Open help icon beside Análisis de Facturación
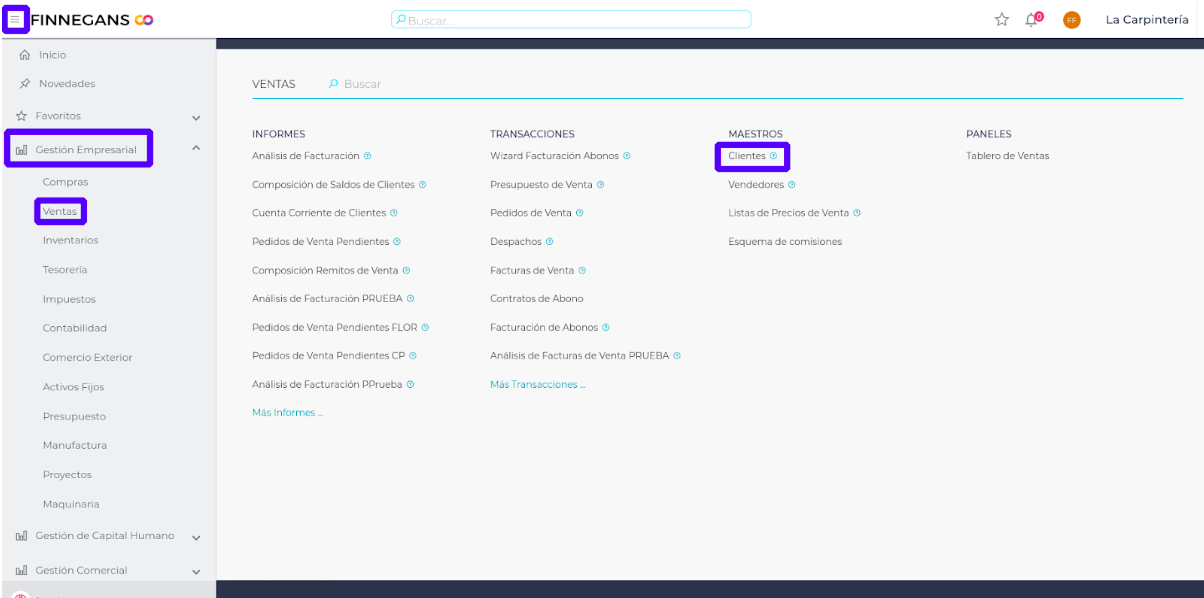 (368, 156)
